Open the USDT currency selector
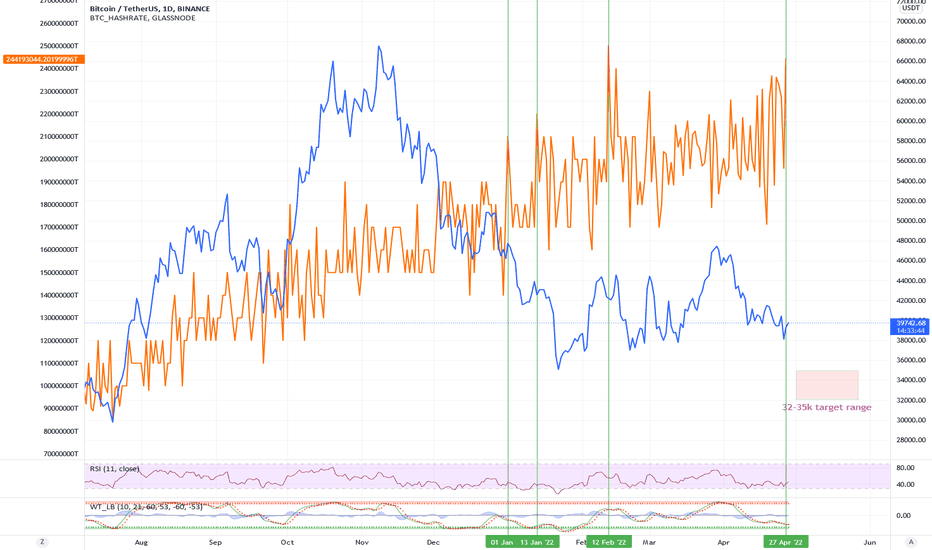Image resolution: width=932 pixels, height=550 pixels. coord(911,8)
